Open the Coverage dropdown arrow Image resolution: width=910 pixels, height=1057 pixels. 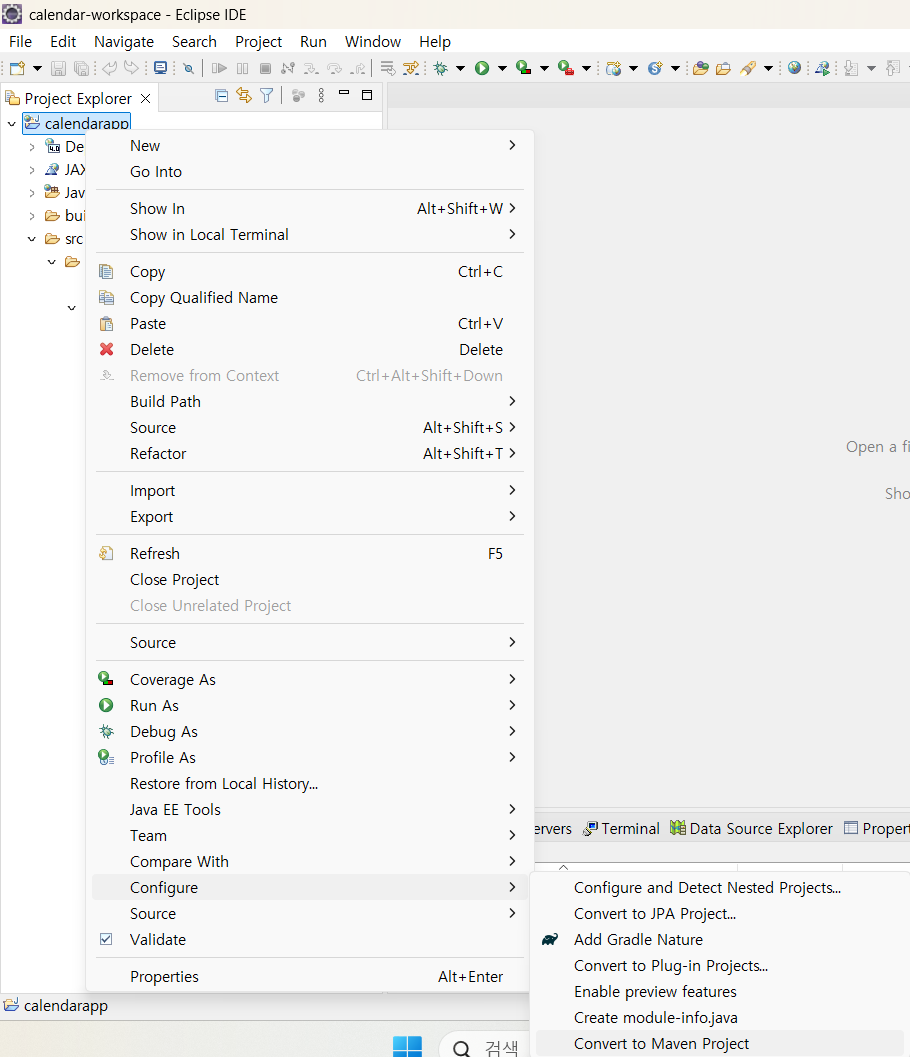coord(544,68)
